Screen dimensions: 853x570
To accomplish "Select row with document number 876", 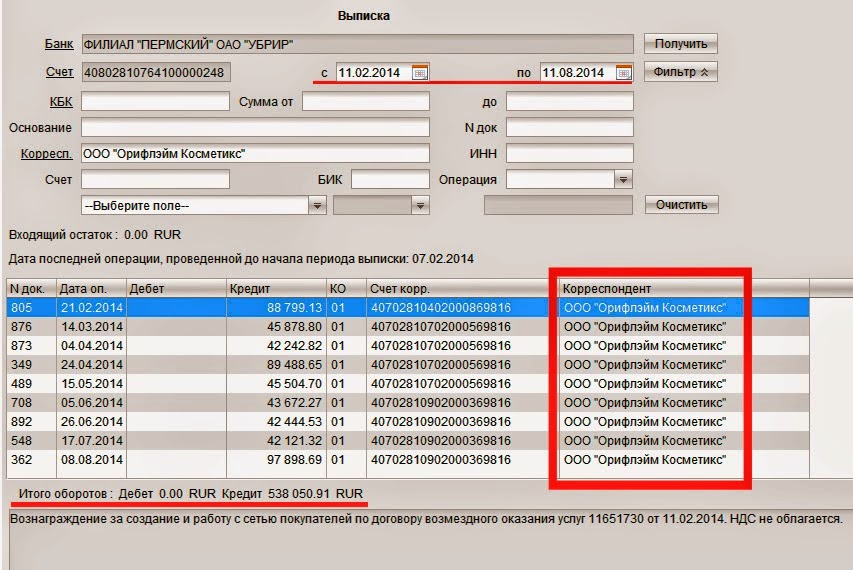I will coord(408,326).
